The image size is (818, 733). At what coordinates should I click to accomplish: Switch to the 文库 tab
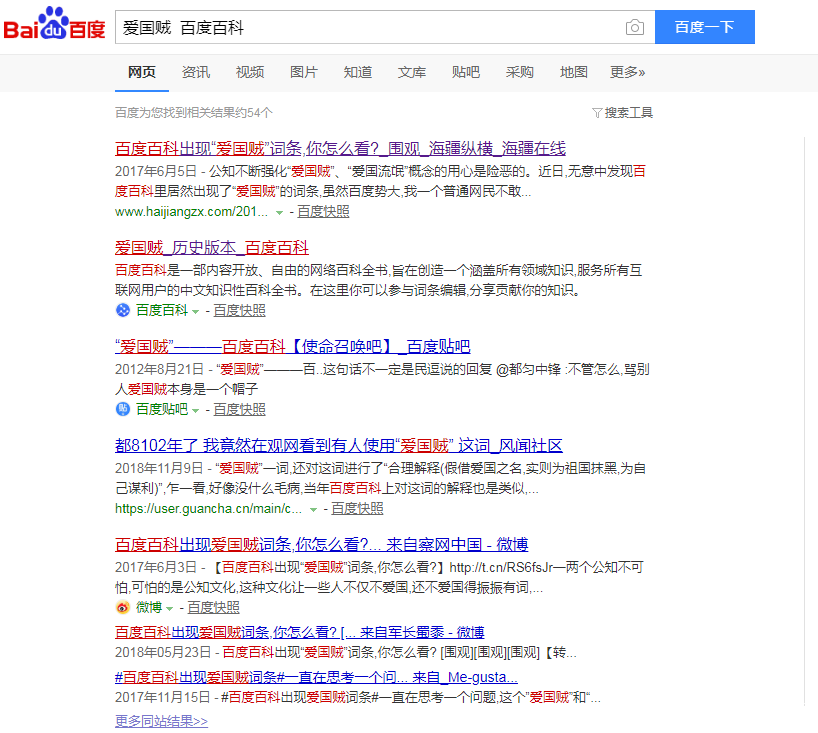412,72
